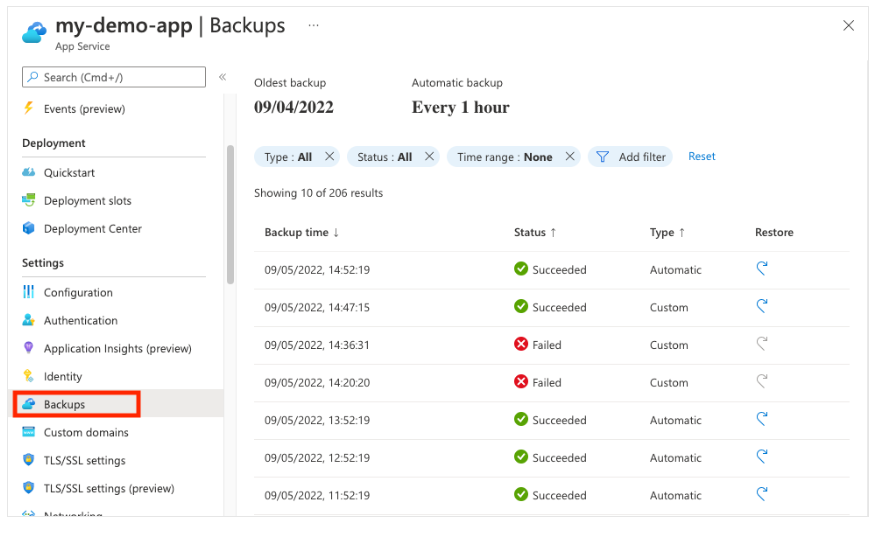Image resolution: width=876 pixels, height=533 pixels.
Task: Sort by the Type column header
Action: point(667,232)
